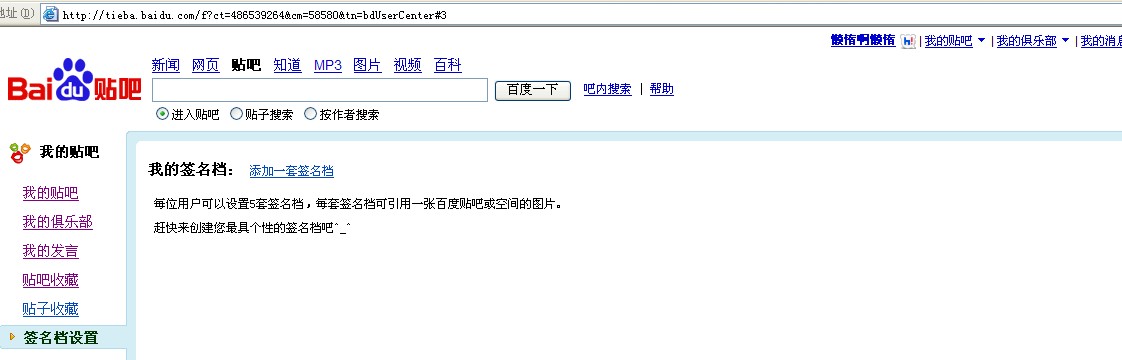The height and width of the screenshot is (360, 1122).
Task: Open 我的贴吧 in the left sidebar
Action: click(51, 193)
